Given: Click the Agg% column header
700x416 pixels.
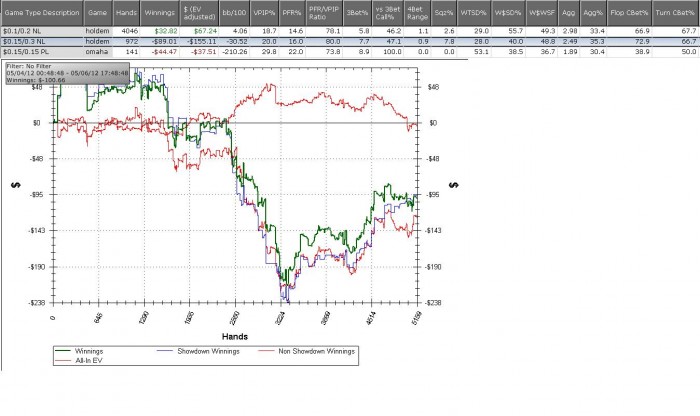Looking at the screenshot, I should (x=593, y=13).
